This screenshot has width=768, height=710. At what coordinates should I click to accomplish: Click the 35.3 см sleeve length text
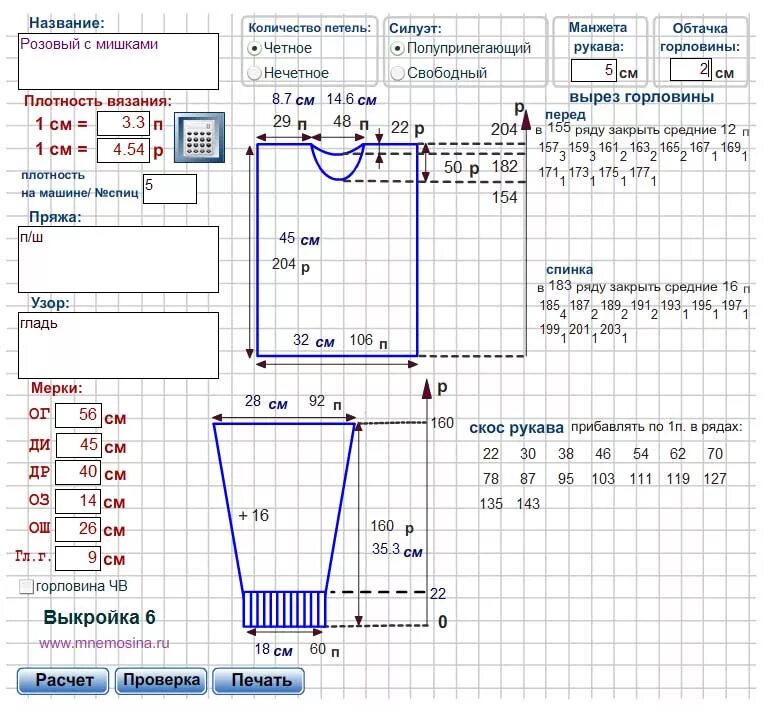(x=397, y=550)
